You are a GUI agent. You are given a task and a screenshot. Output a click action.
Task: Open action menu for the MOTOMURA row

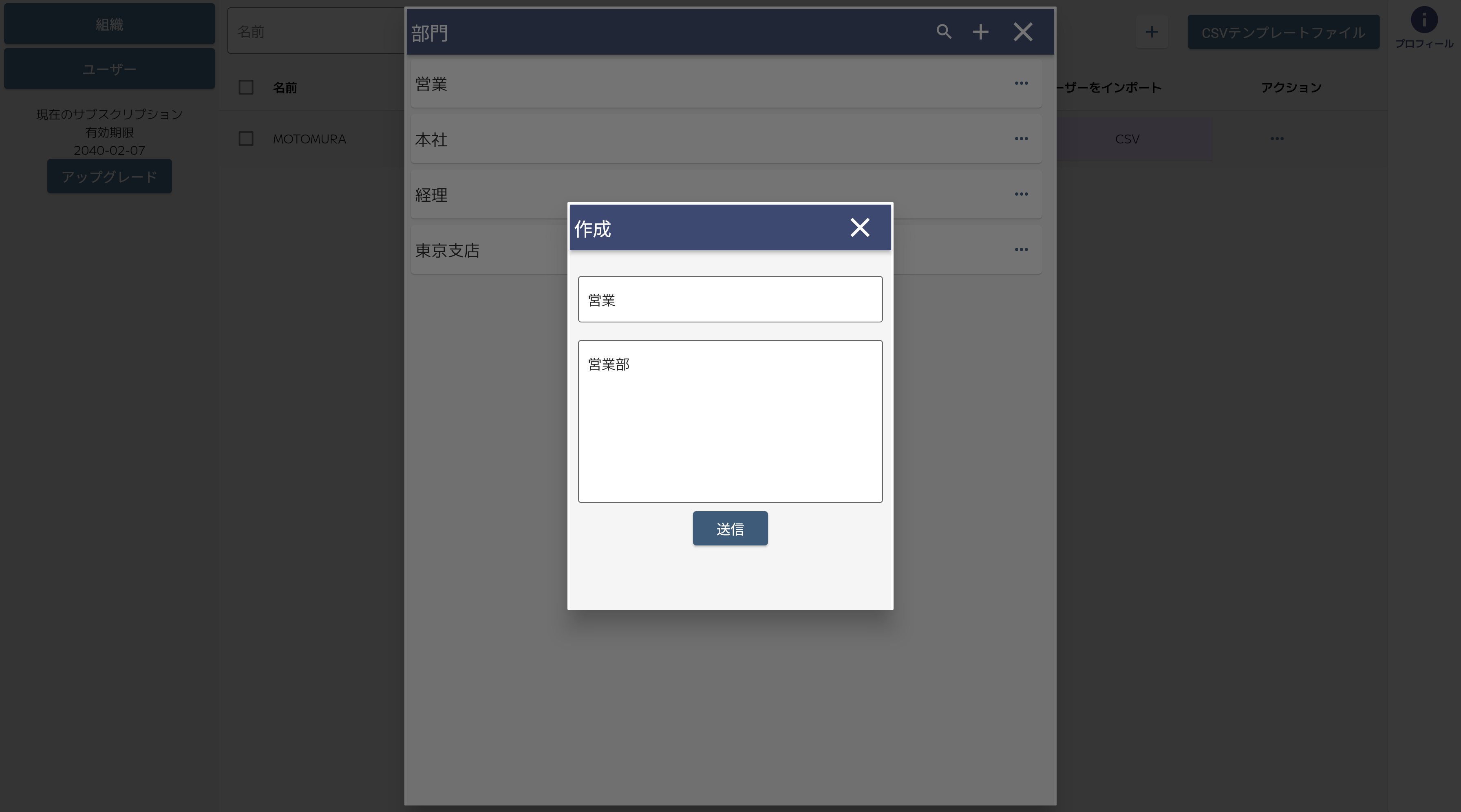1277,139
